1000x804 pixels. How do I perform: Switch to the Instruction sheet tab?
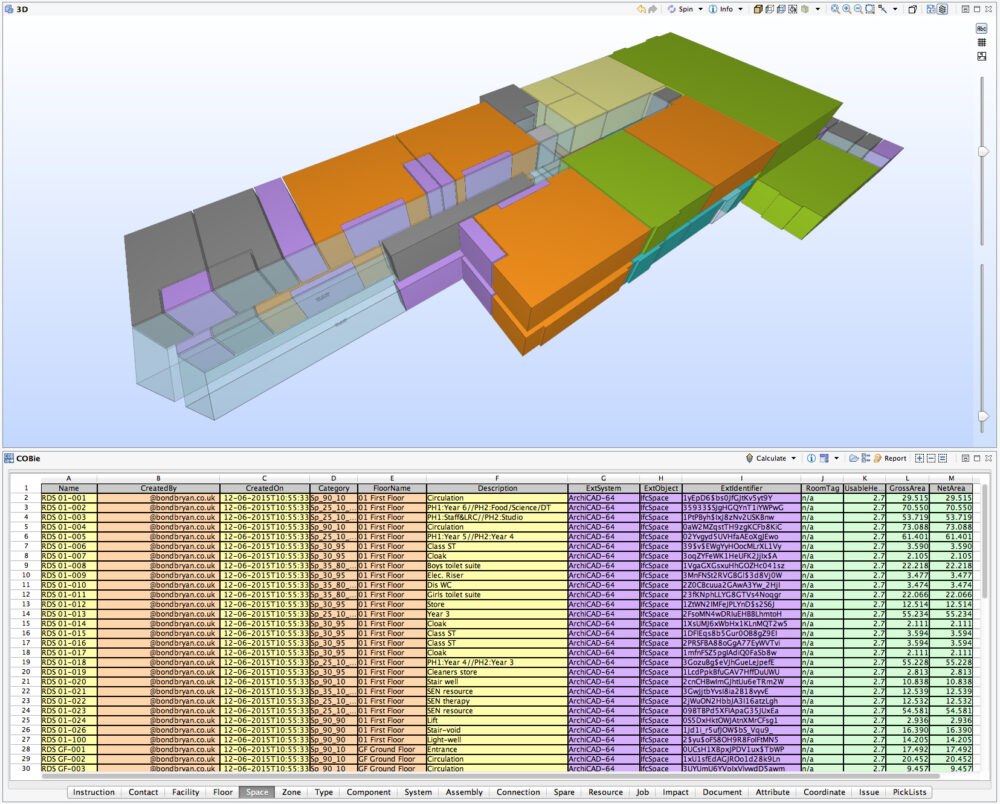[x=94, y=792]
